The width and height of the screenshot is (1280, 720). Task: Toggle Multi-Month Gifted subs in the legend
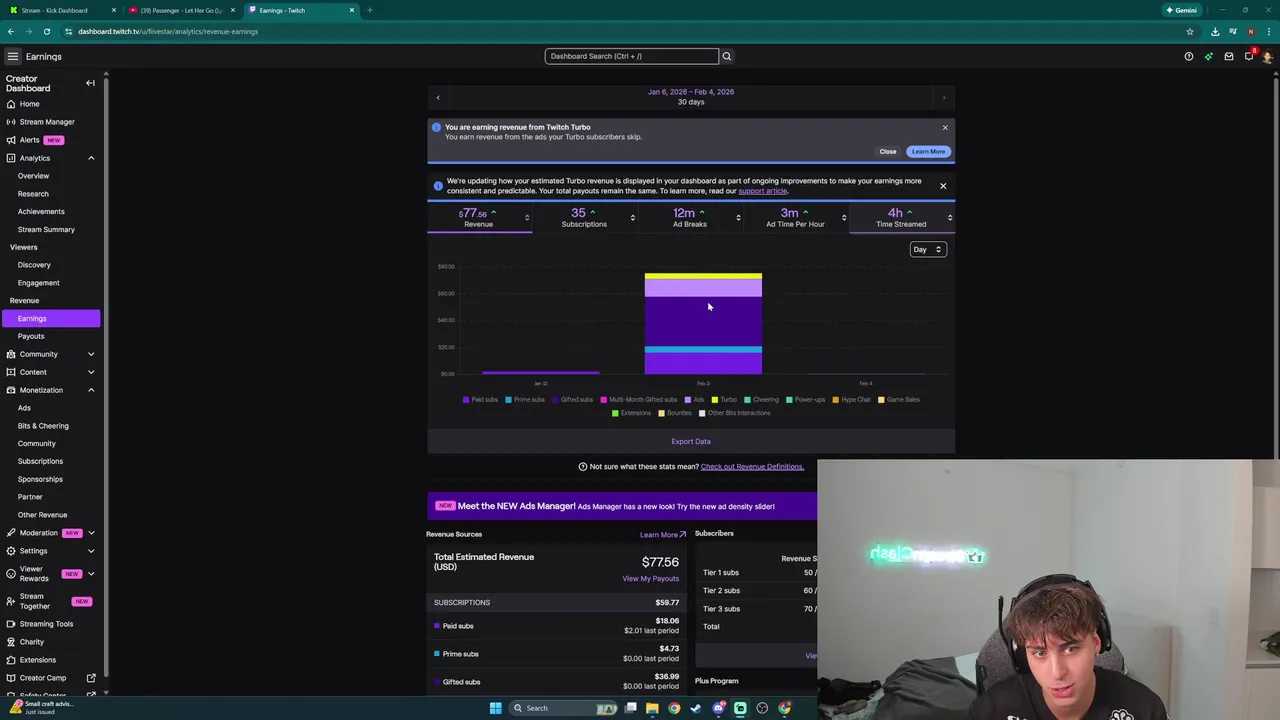pos(639,399)
